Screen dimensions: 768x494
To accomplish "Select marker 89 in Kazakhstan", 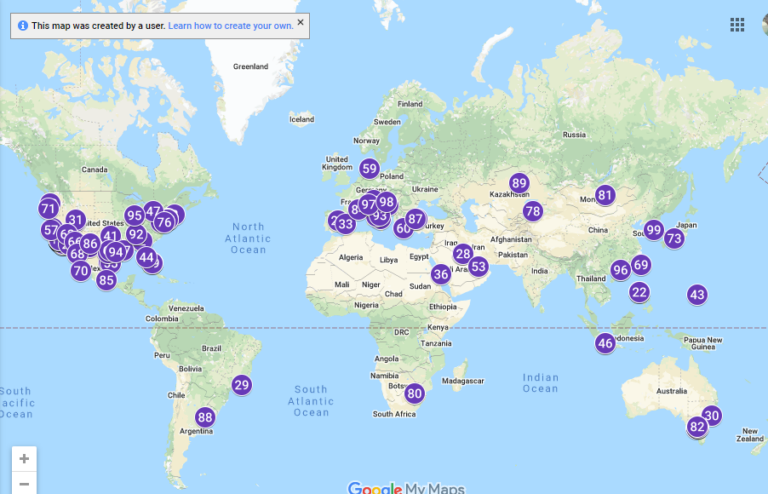I will [519, 183].
